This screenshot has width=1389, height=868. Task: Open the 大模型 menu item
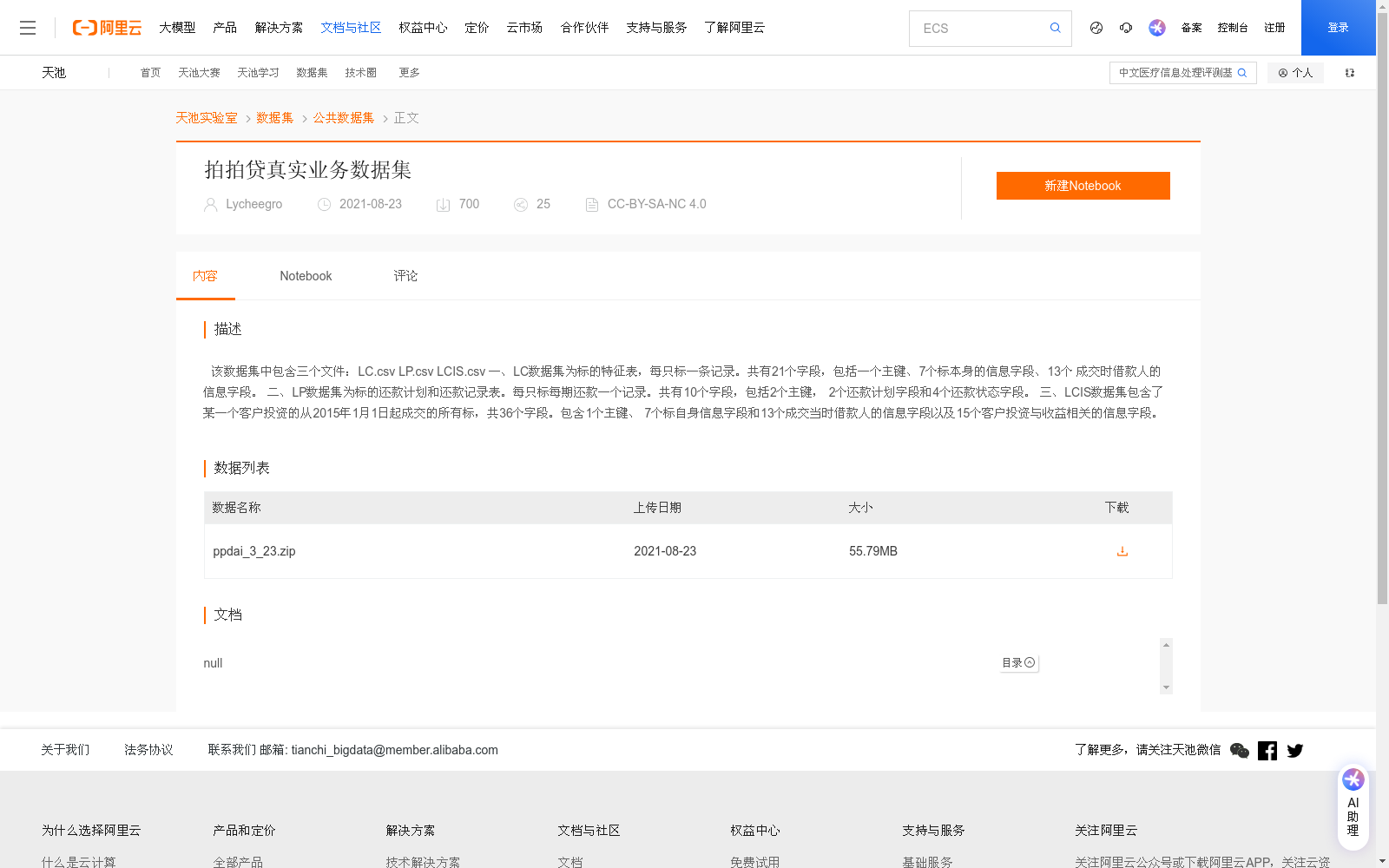point(177,28)
